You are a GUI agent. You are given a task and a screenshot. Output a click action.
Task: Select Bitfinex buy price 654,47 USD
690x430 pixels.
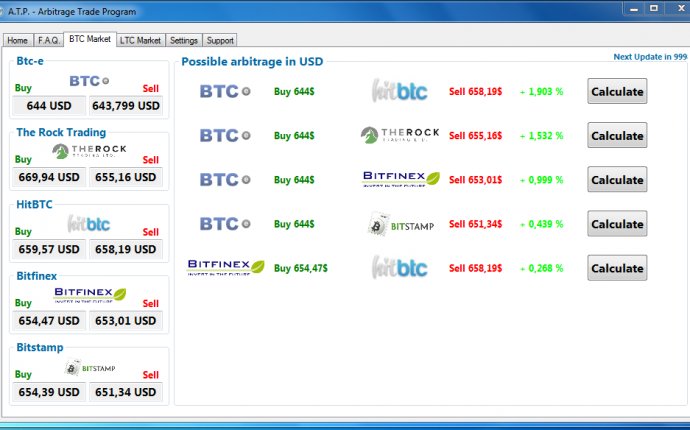[49, 321]
